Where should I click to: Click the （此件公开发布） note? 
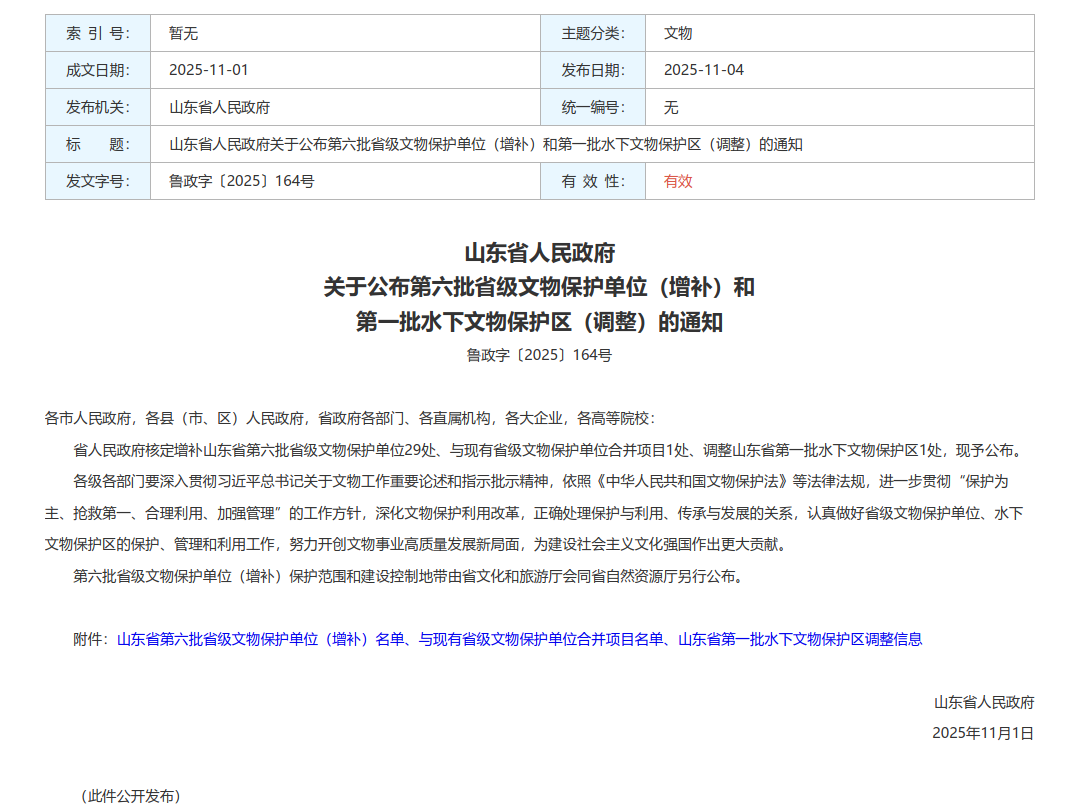click(130, 796)
